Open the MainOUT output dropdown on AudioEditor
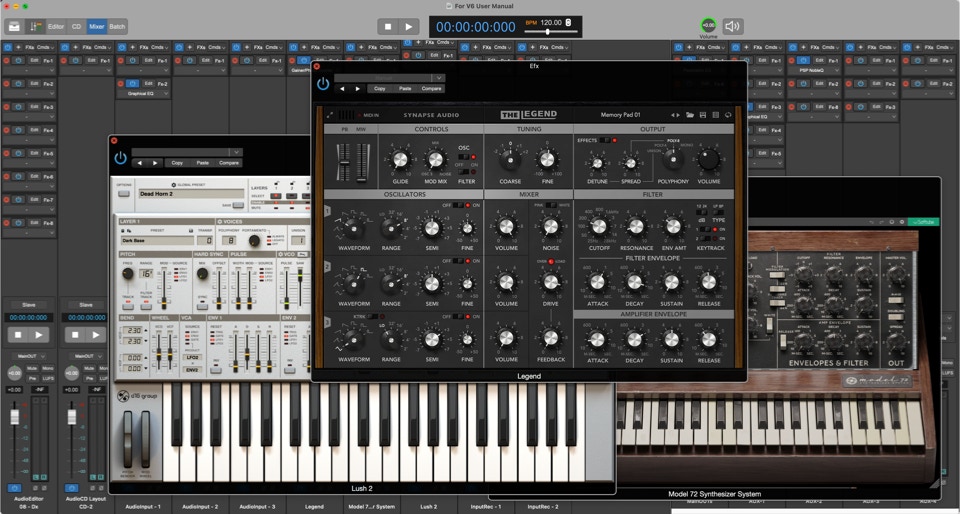 tap(29, 356)
